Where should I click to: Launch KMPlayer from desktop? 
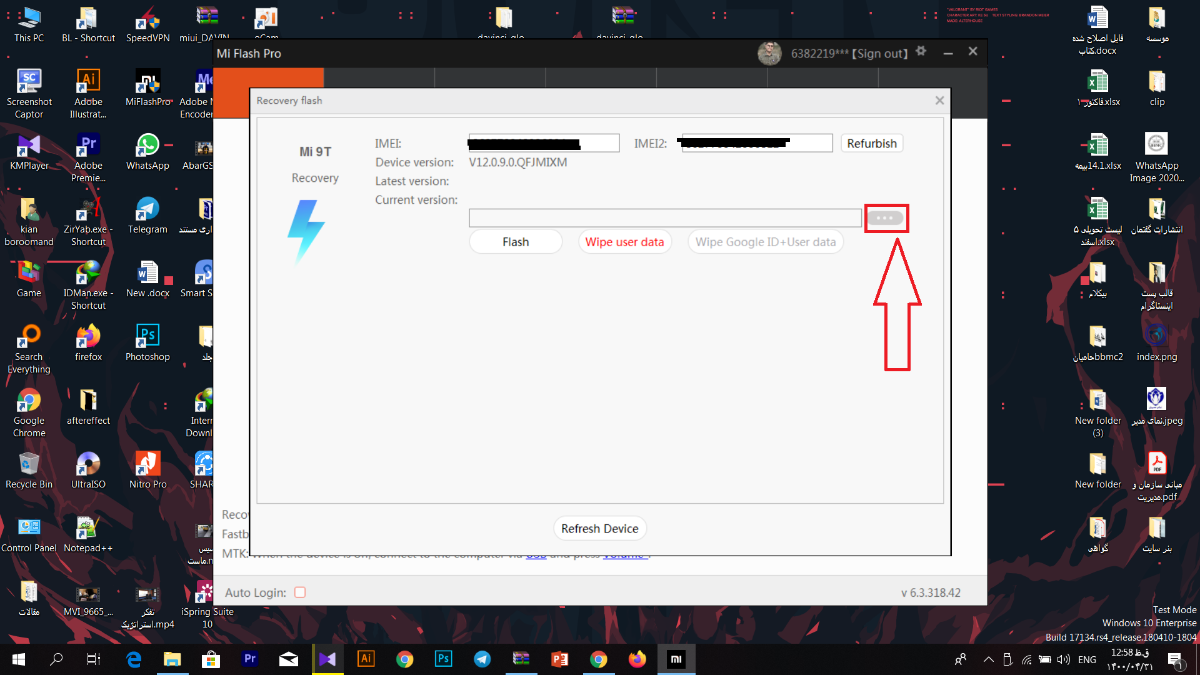point(29,151)
